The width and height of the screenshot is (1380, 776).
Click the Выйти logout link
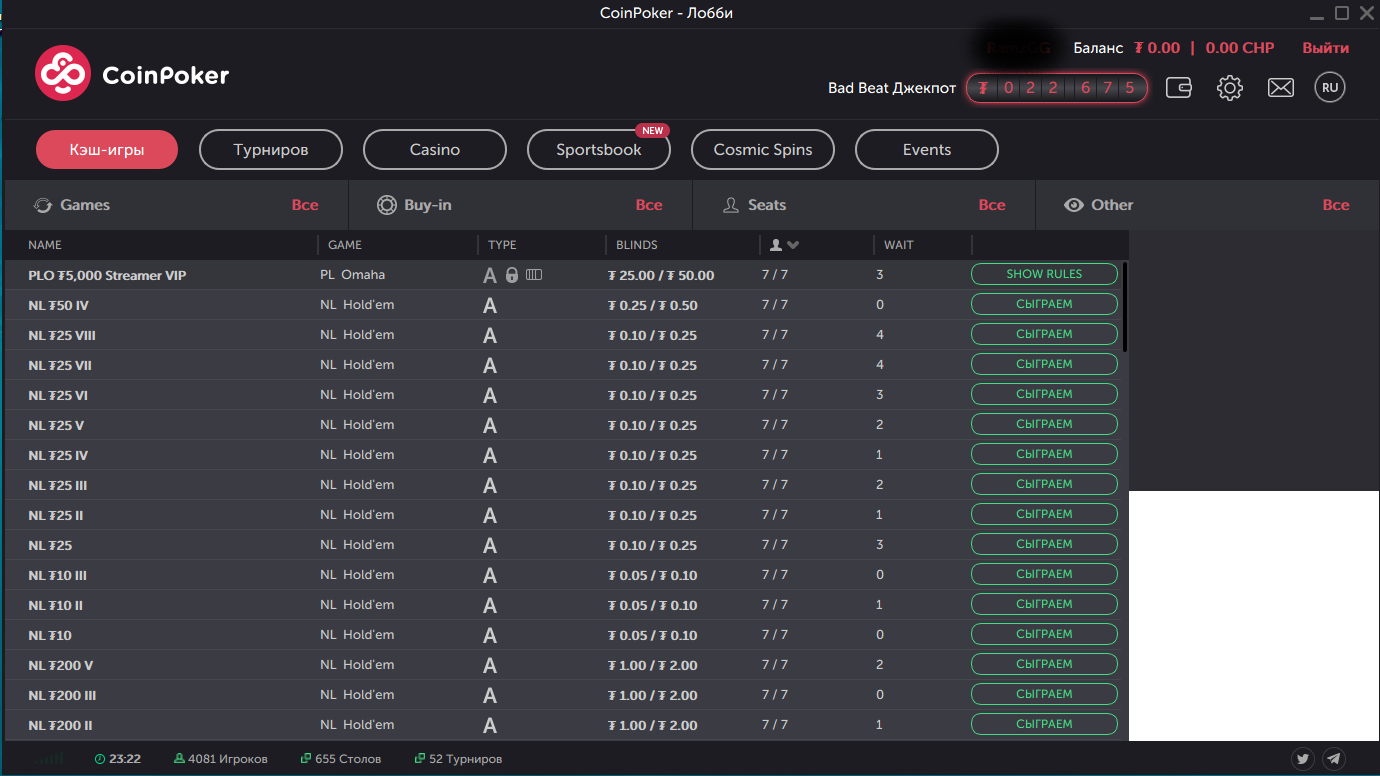pyautogui.click(x=1325, y=48)
